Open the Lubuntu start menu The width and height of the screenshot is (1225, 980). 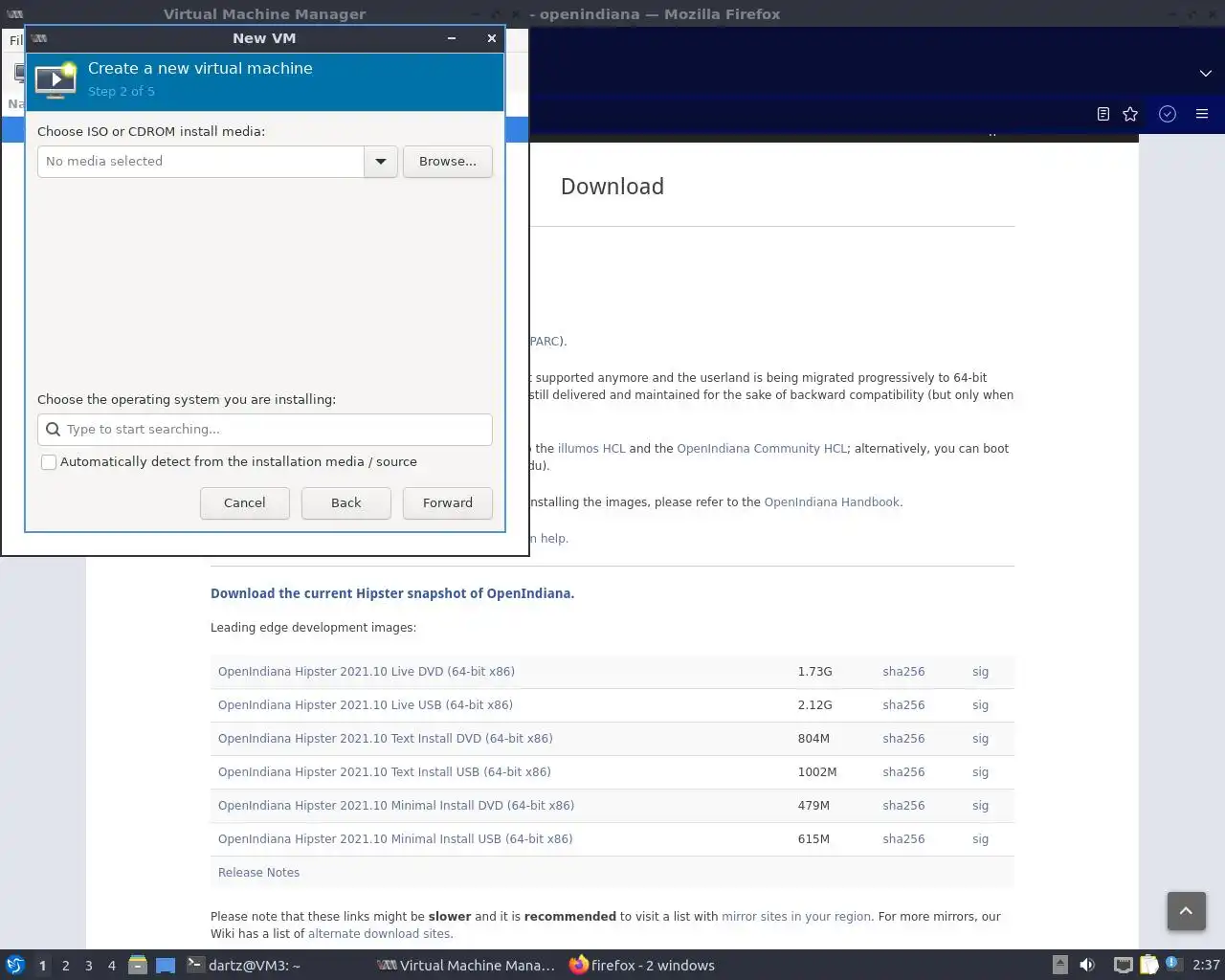point(14,965)
